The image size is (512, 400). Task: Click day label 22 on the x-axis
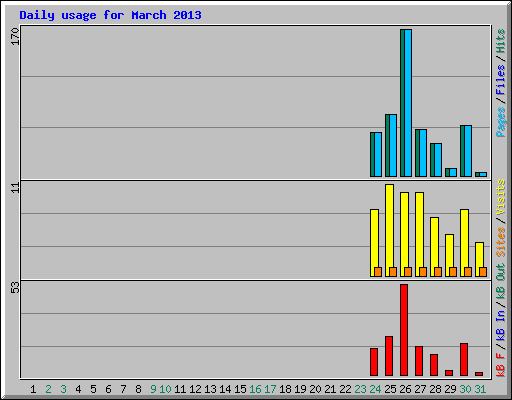(345, 389)
